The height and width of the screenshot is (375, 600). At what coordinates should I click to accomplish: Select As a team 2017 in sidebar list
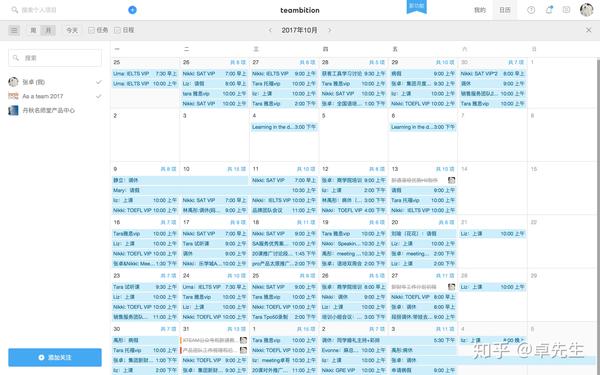pos(43,96)
